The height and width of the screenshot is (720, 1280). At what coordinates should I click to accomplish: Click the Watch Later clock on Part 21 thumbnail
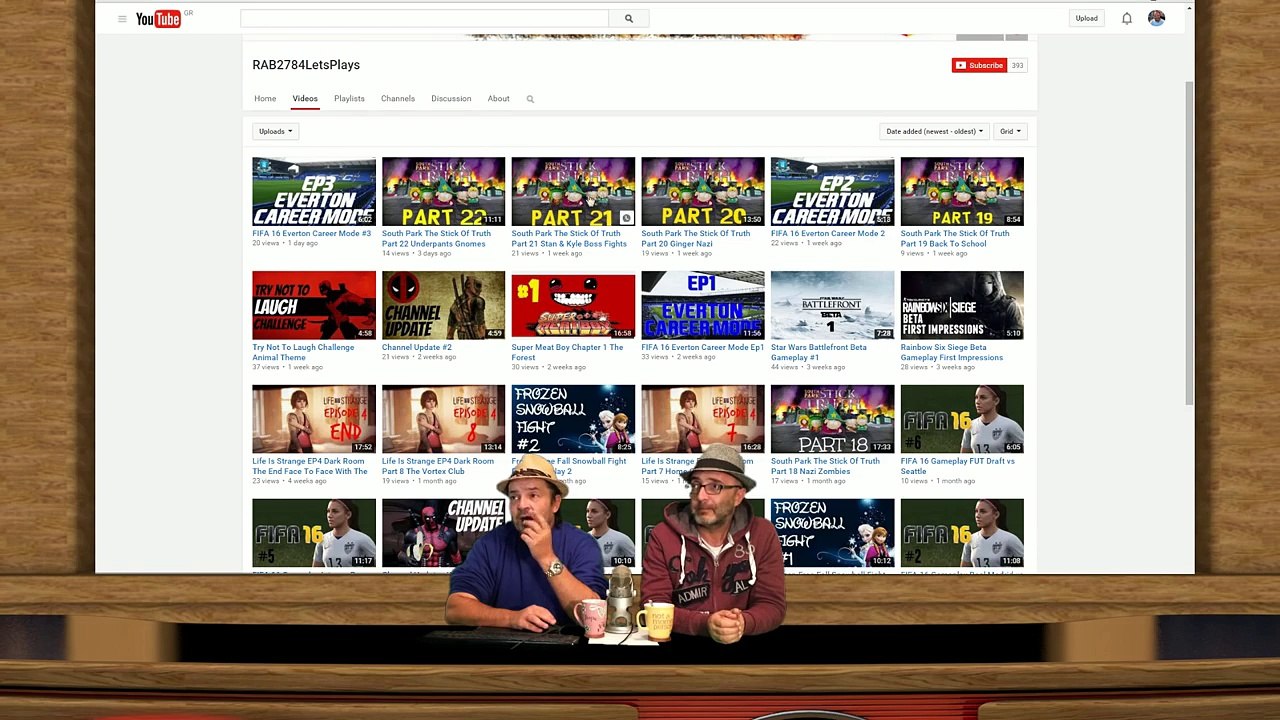coord(626,217)
